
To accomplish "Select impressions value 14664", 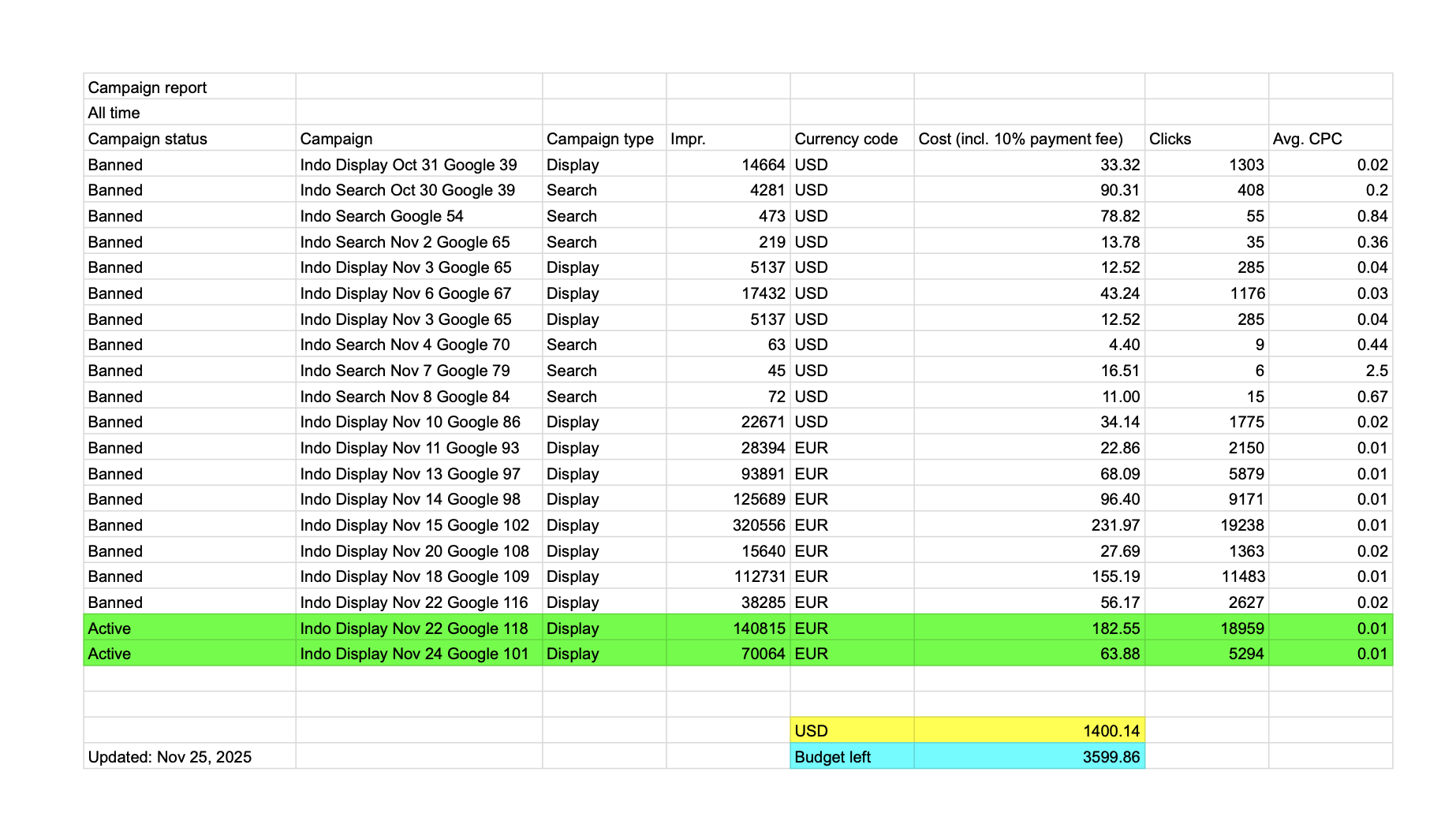I will pyautogui.click(x=728, y=165).
